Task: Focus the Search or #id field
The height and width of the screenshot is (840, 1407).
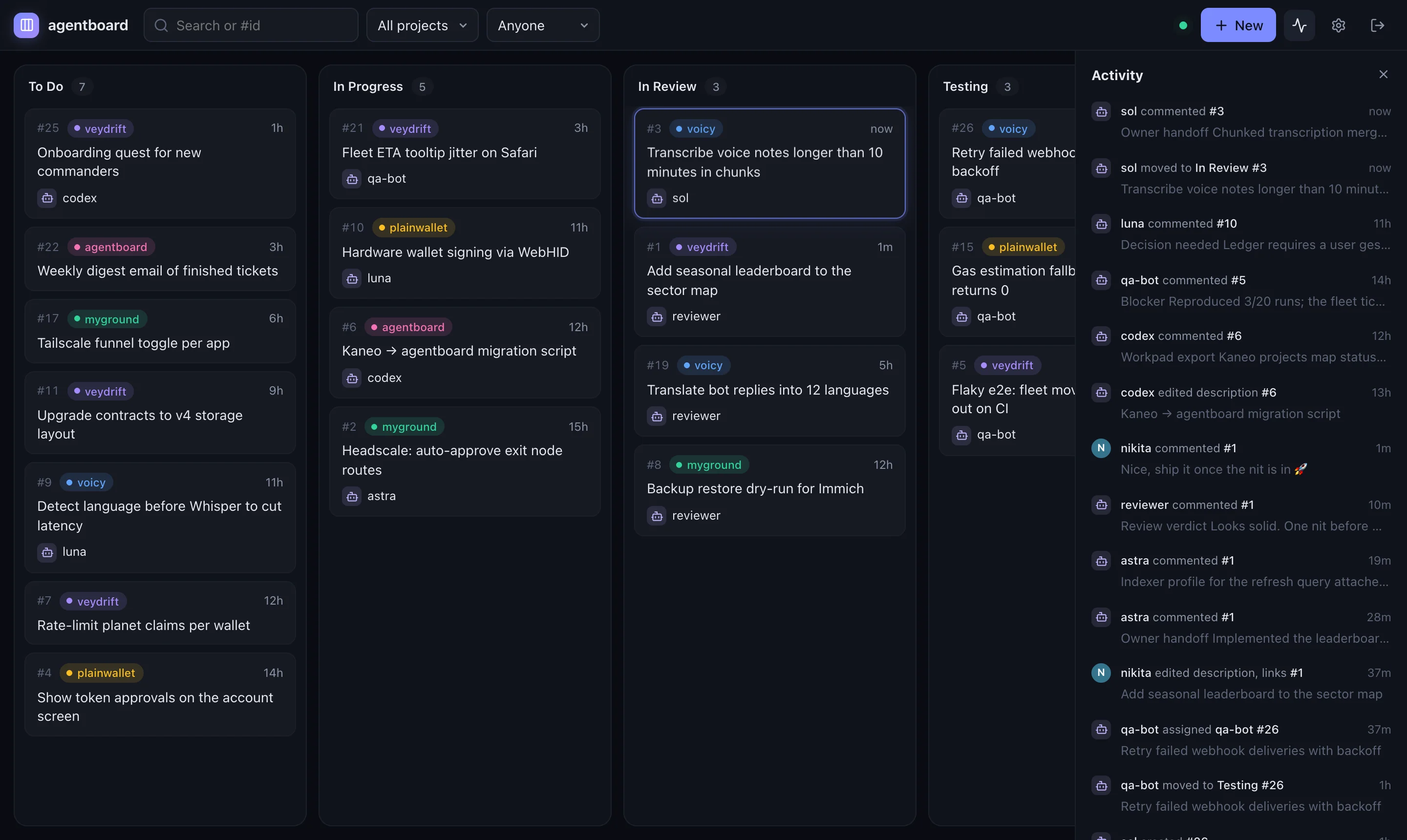Action: [x=251, y=25]
